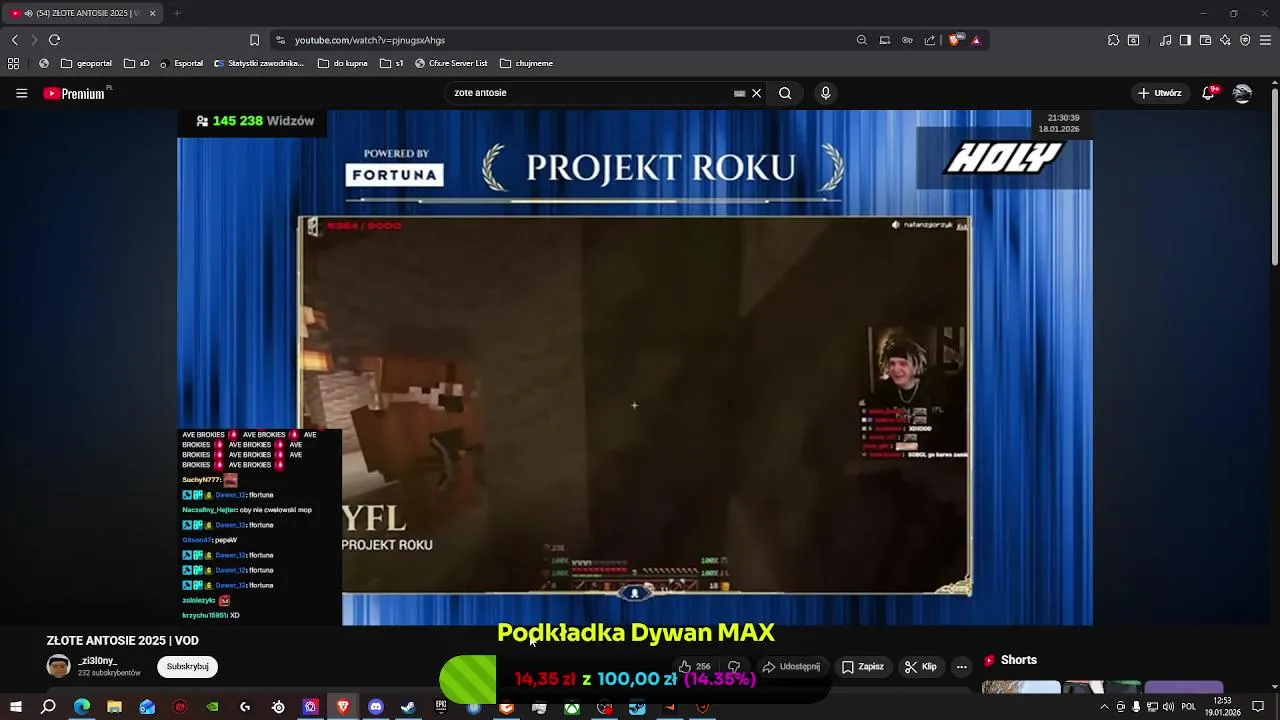Open Statystyki zawodnika bookmark

tap(259, 63)
